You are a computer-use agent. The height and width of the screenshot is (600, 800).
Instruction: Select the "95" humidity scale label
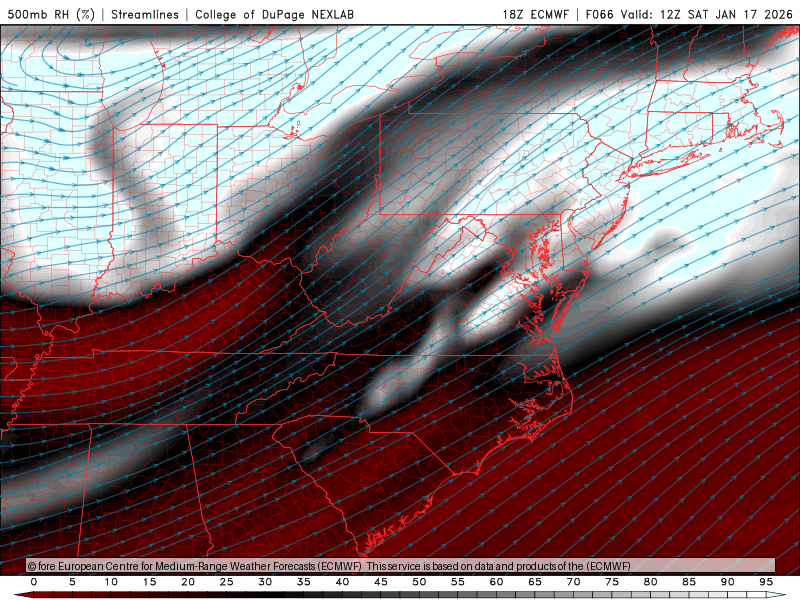(766, 582)
